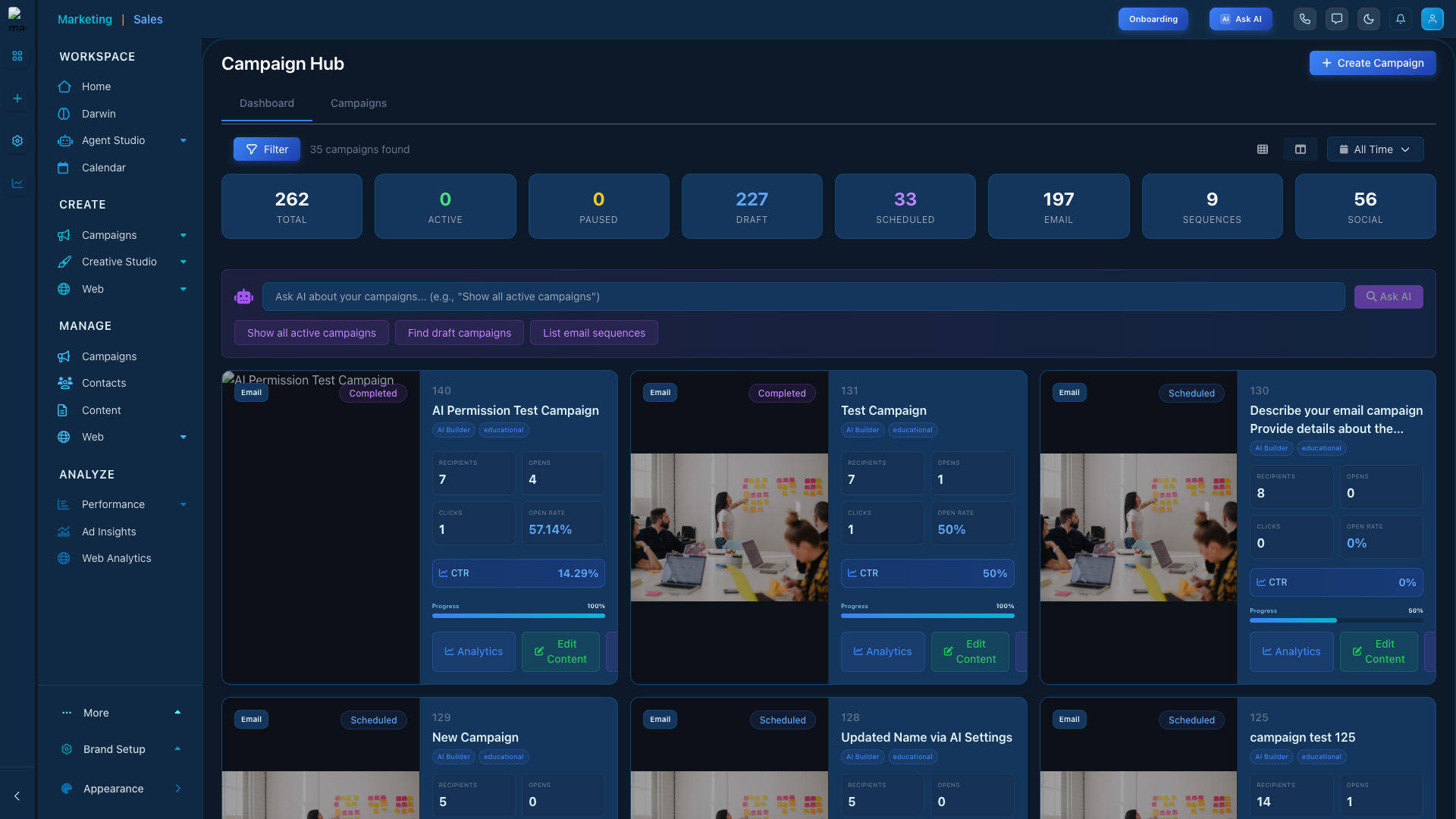Click Edit Content for Test Campaign 131

(970, 651)
